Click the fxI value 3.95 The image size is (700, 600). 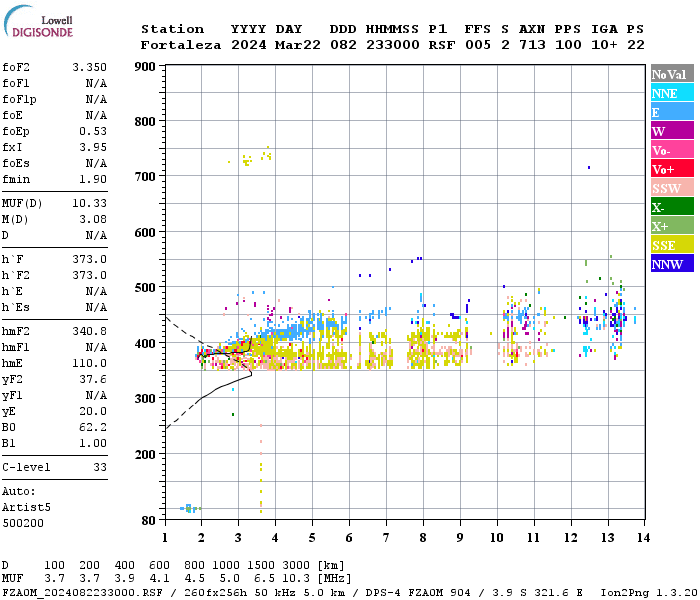(93, 147)
